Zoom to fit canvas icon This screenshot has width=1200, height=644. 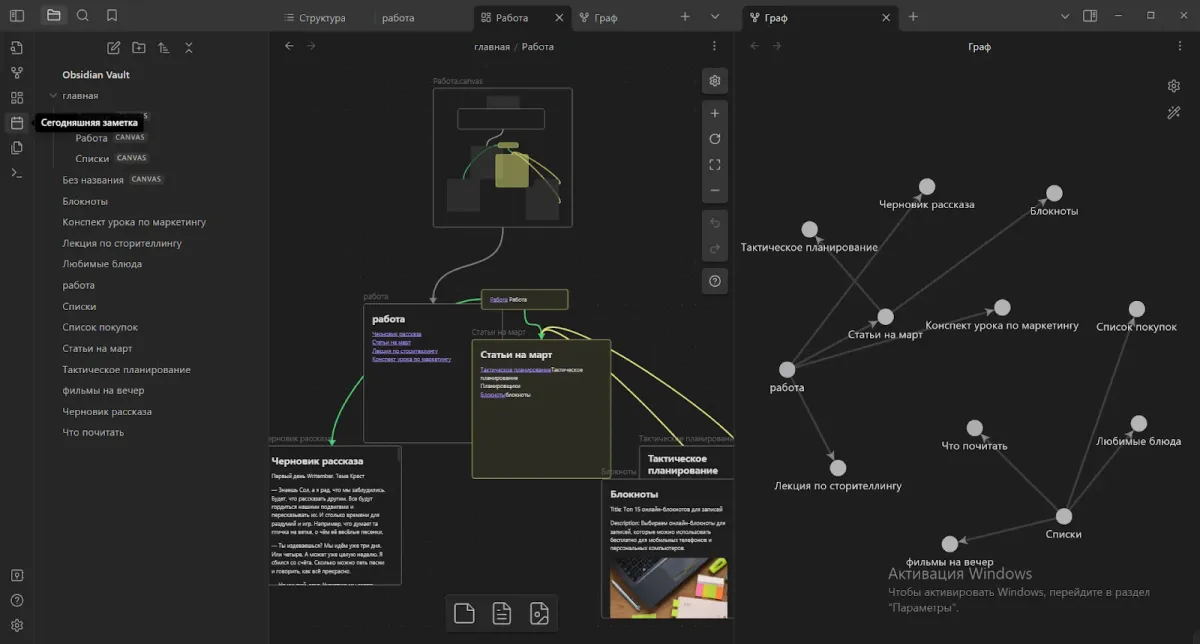click(714, 165)
